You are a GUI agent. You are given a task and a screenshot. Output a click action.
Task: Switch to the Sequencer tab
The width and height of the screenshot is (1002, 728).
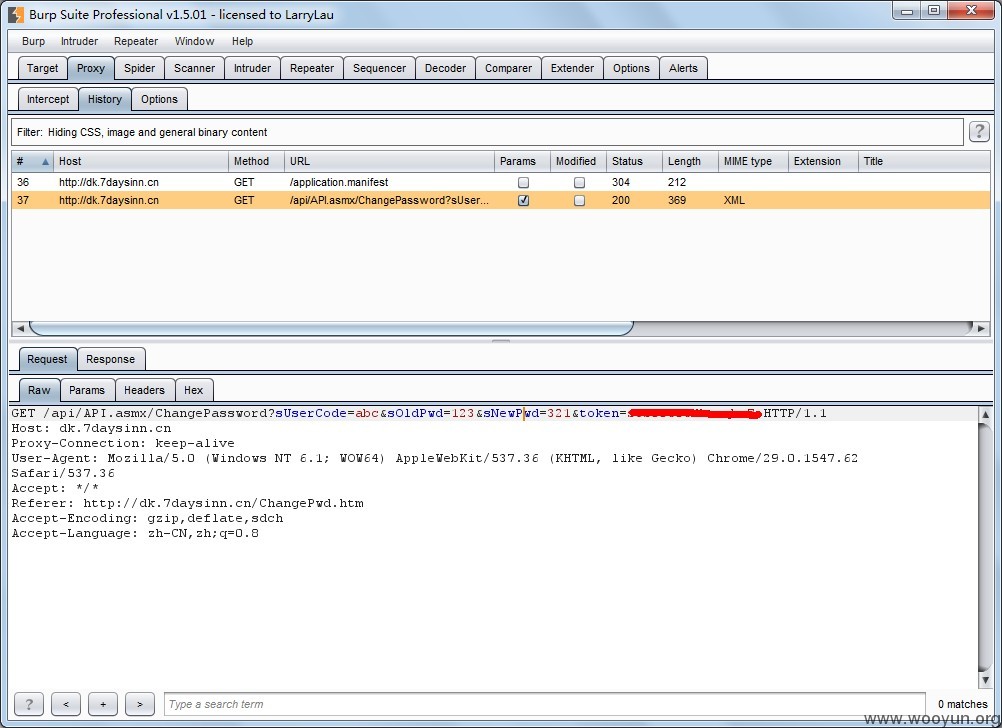[x=379, y=68]
